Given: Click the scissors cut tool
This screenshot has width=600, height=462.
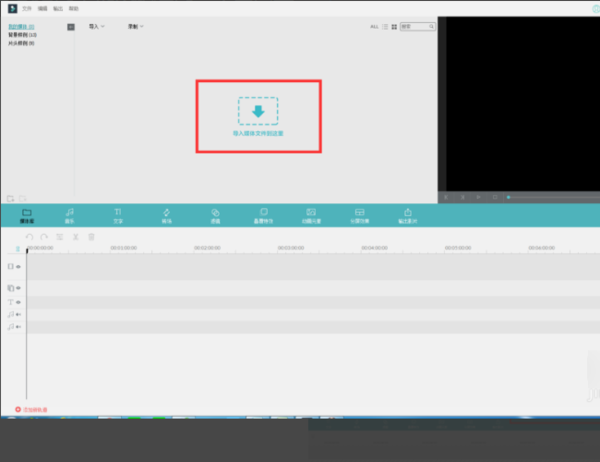Looking at the screenshot, I should click(x=76, y=237).
